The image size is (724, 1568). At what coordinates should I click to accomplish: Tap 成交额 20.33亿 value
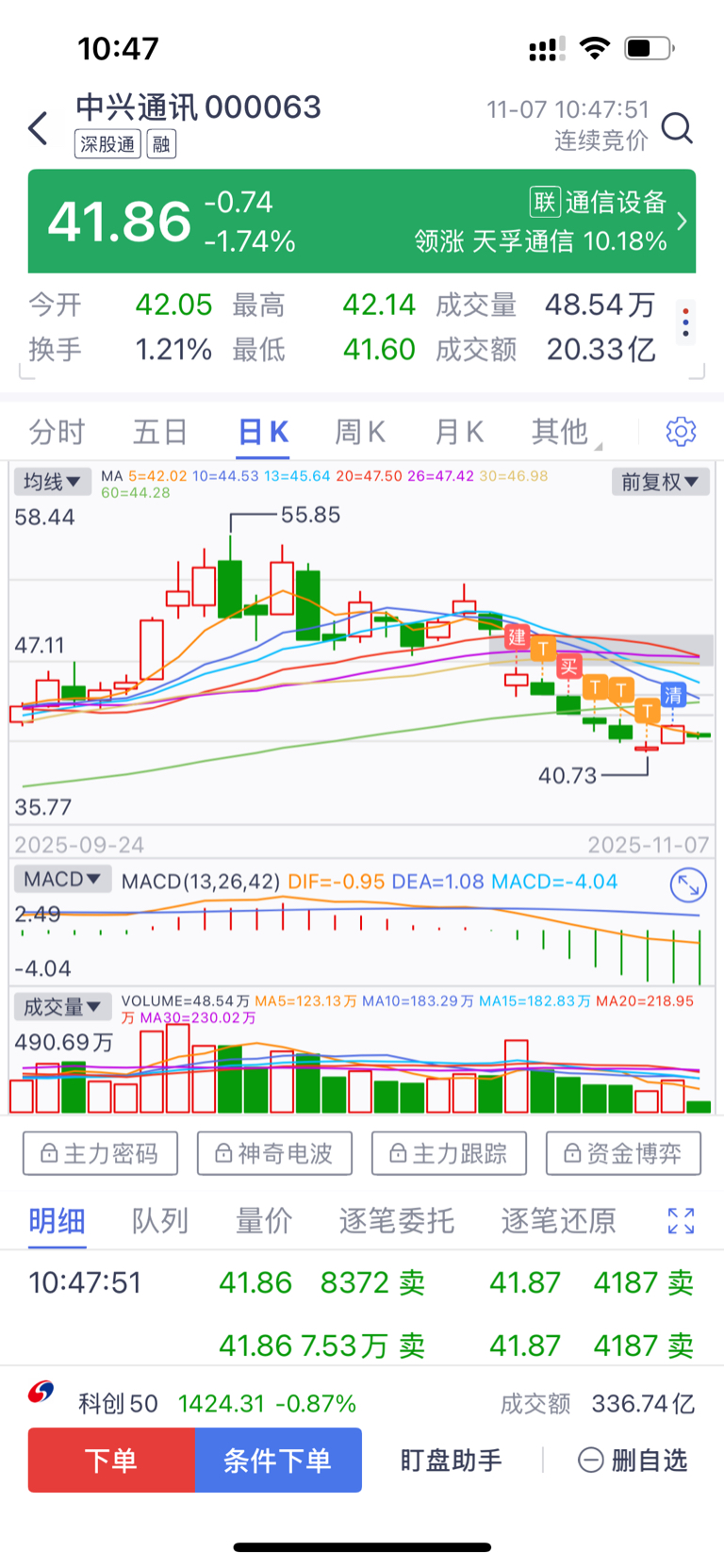point(601,350)
